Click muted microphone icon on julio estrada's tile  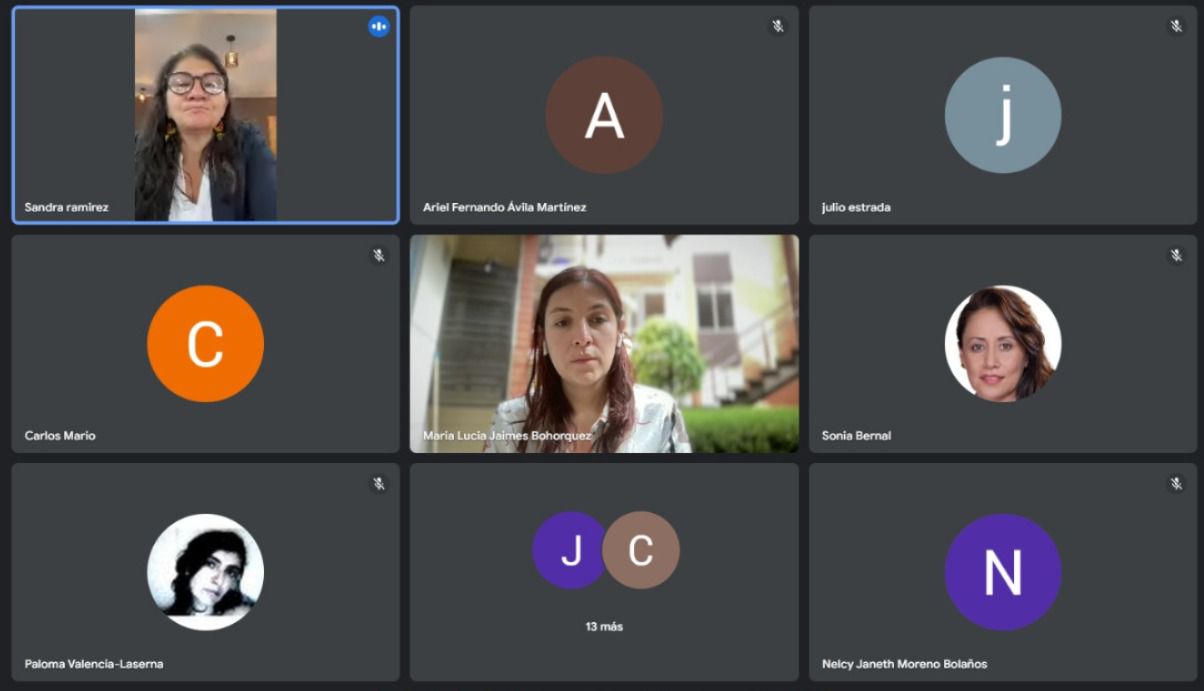[x=1176, y=27]
